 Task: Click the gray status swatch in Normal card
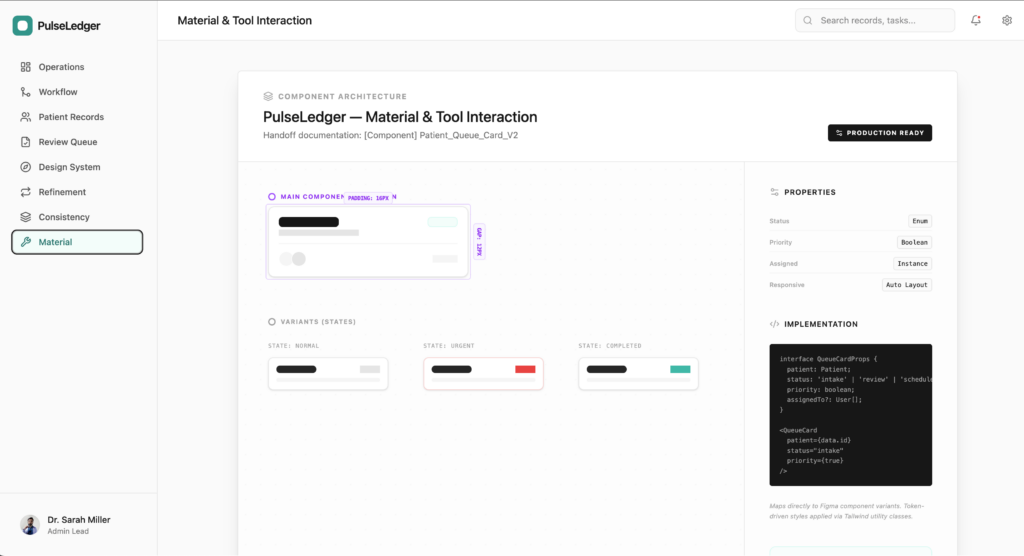coord(370,369)
